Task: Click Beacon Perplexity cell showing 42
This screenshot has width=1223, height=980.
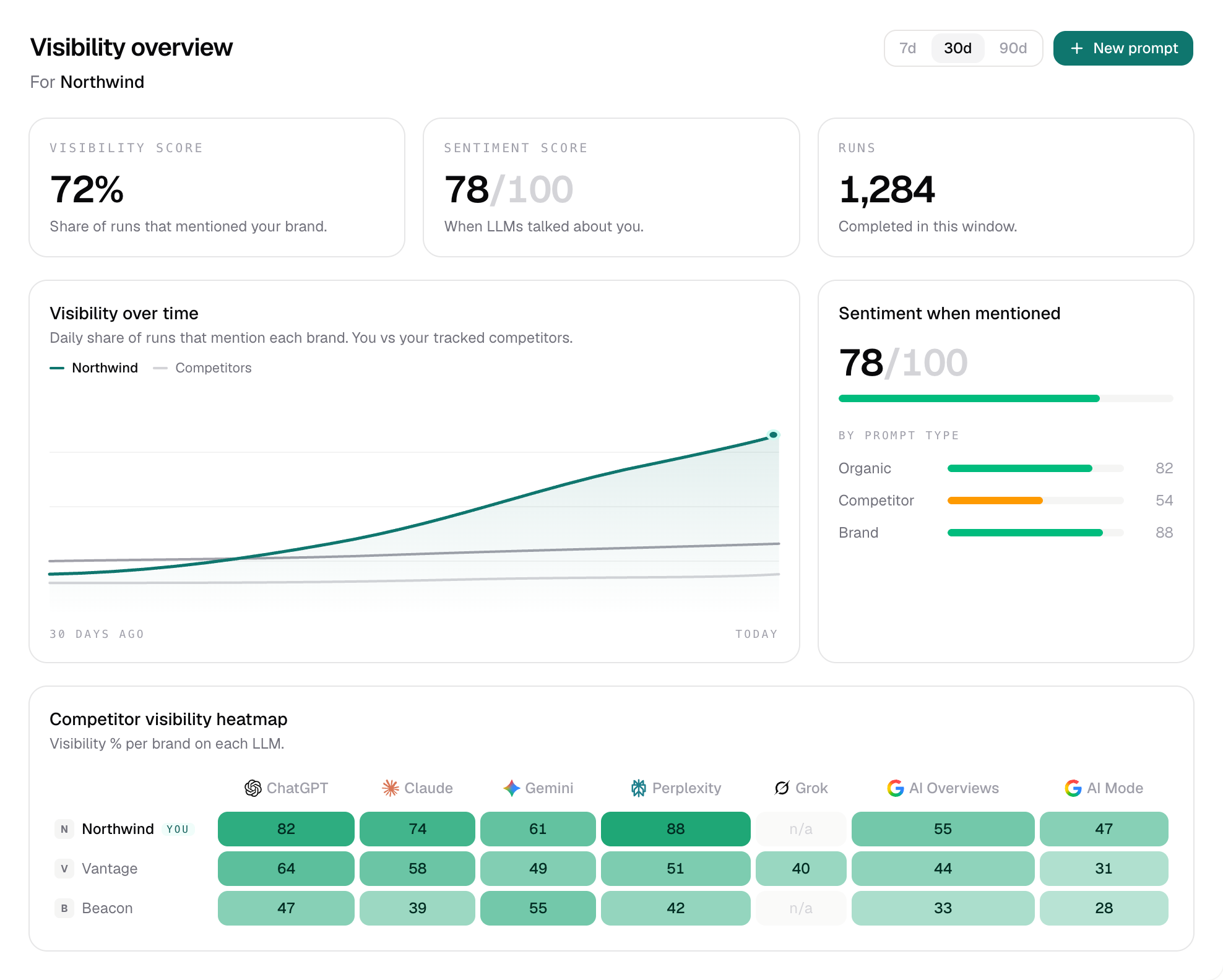Action: [x=675, y=908]
